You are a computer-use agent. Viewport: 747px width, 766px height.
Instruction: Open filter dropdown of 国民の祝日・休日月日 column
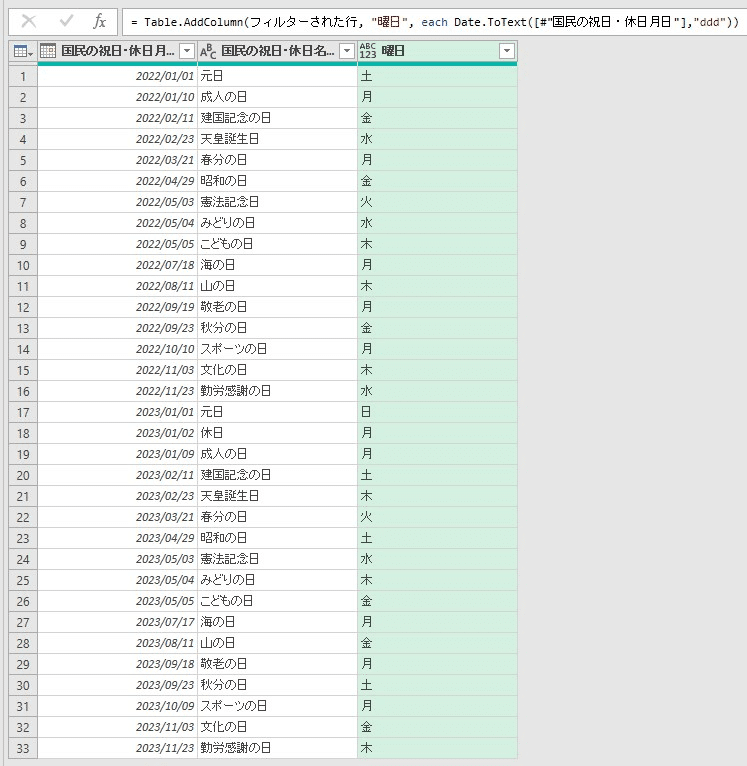[187, 51]
